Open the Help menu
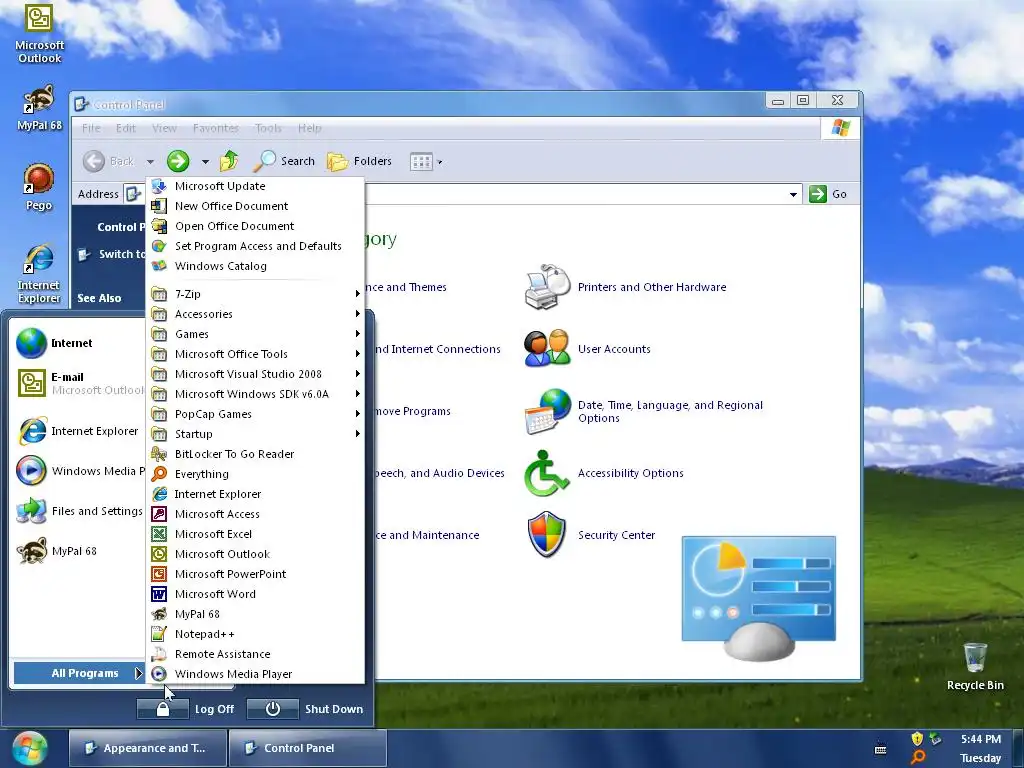1024x768 pixels. (310, 129)
